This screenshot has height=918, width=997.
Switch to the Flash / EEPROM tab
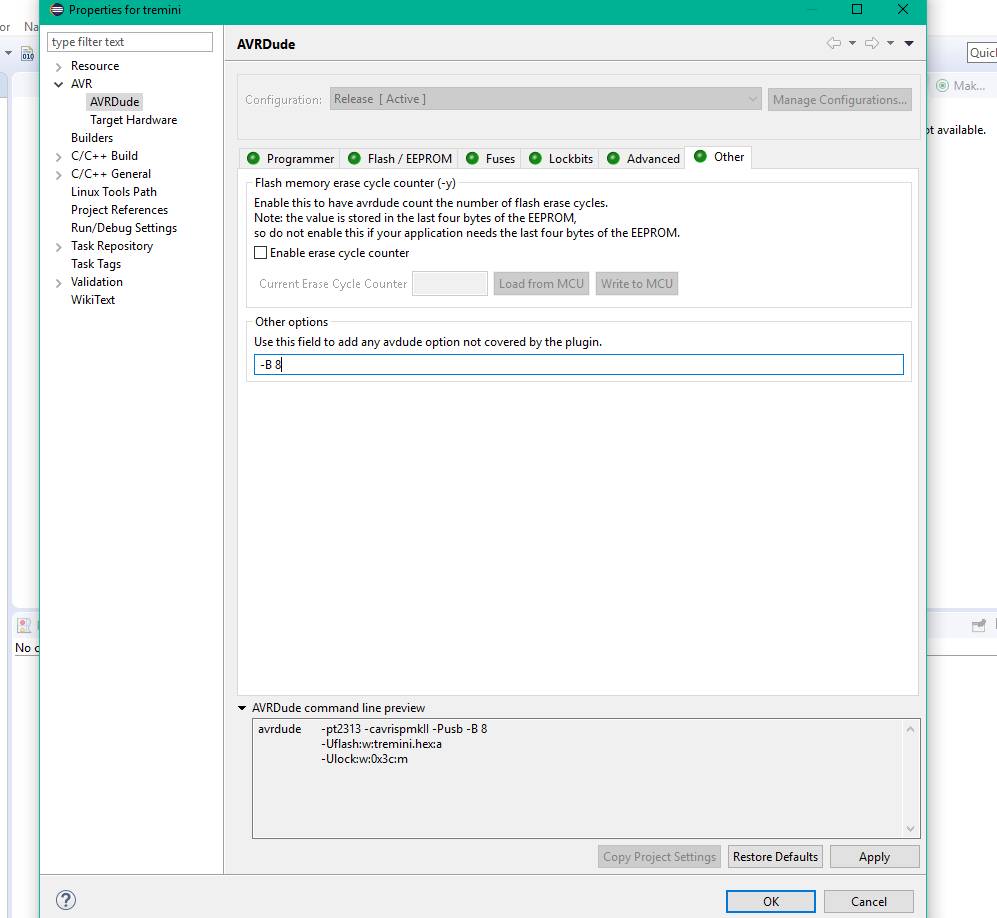click(400, 158)
